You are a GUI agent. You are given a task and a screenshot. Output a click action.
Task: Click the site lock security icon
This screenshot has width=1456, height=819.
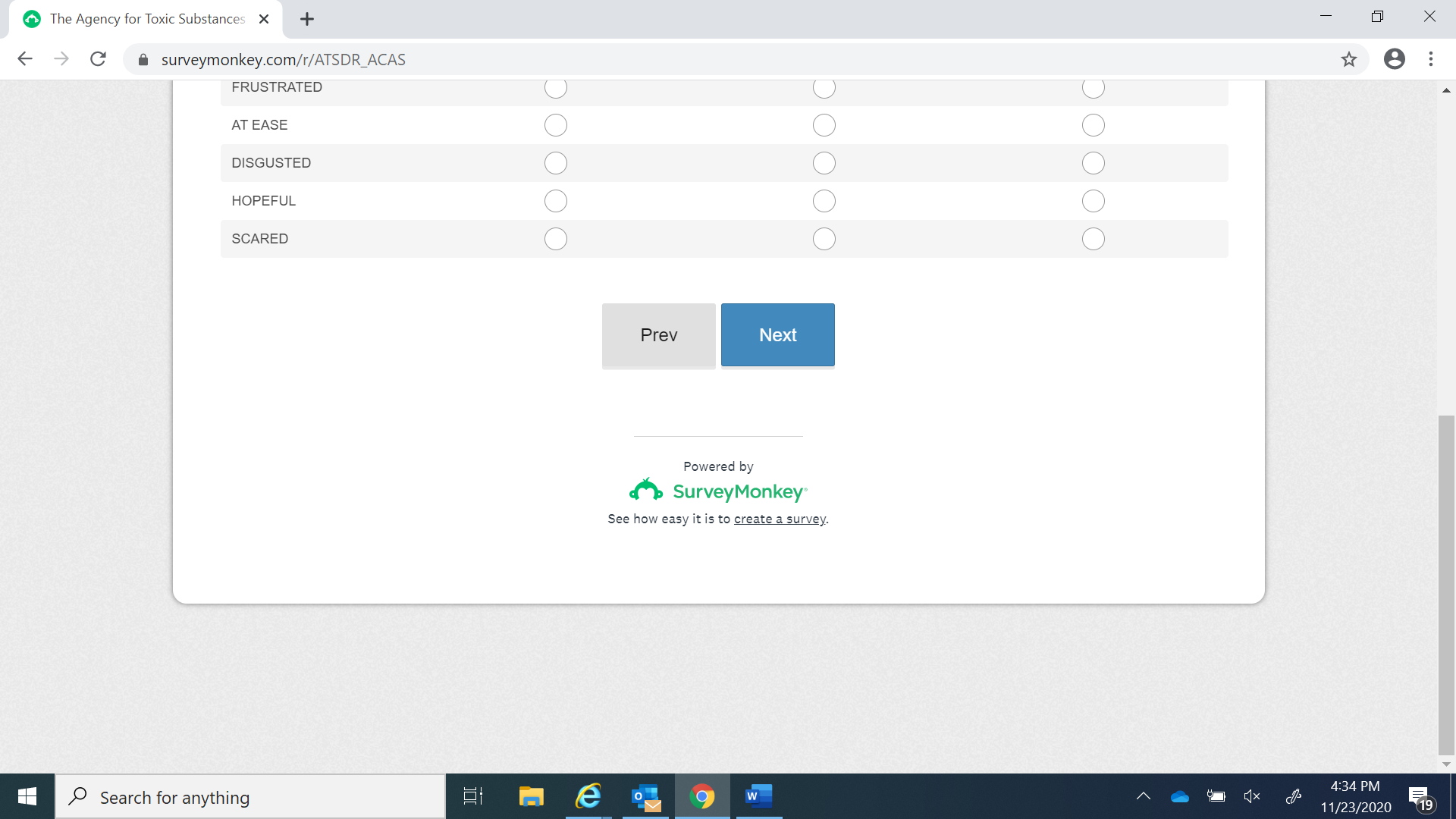click(x=143, y=59)
